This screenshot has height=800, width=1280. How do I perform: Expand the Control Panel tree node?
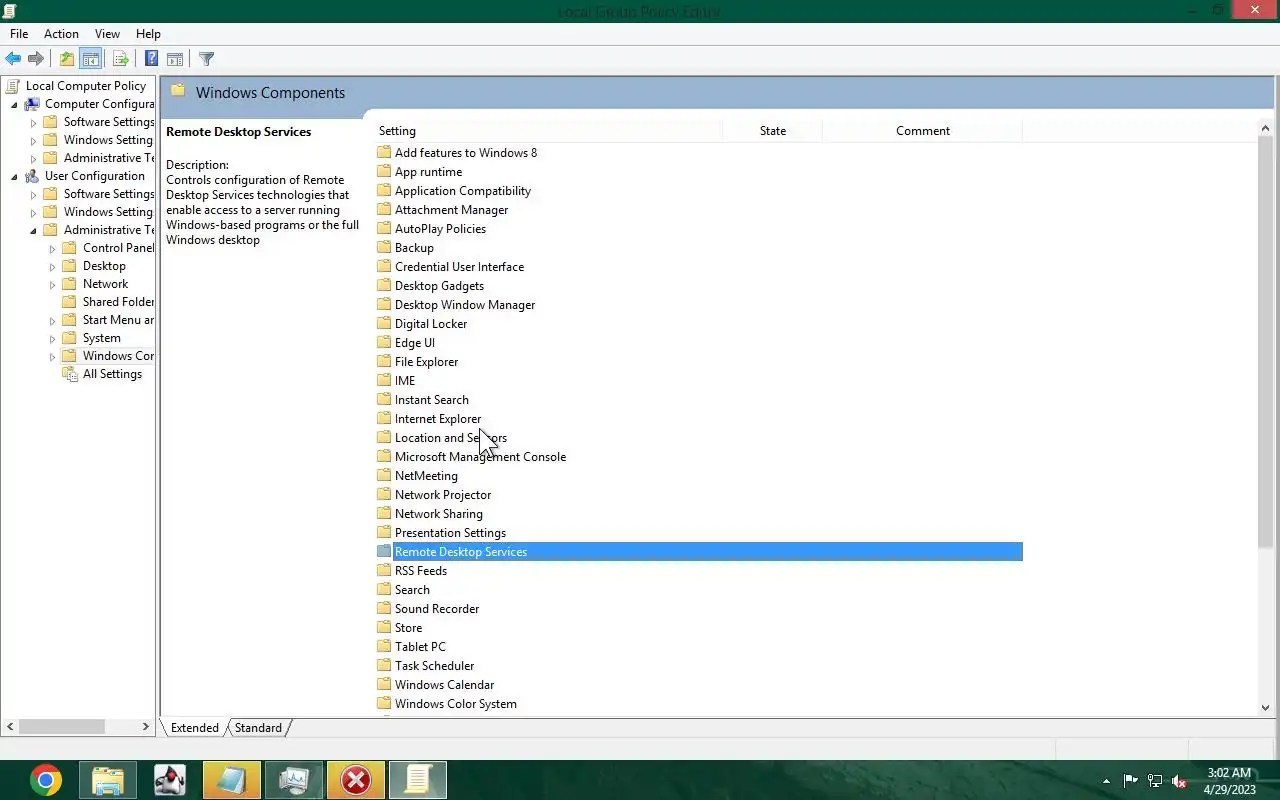52,248
